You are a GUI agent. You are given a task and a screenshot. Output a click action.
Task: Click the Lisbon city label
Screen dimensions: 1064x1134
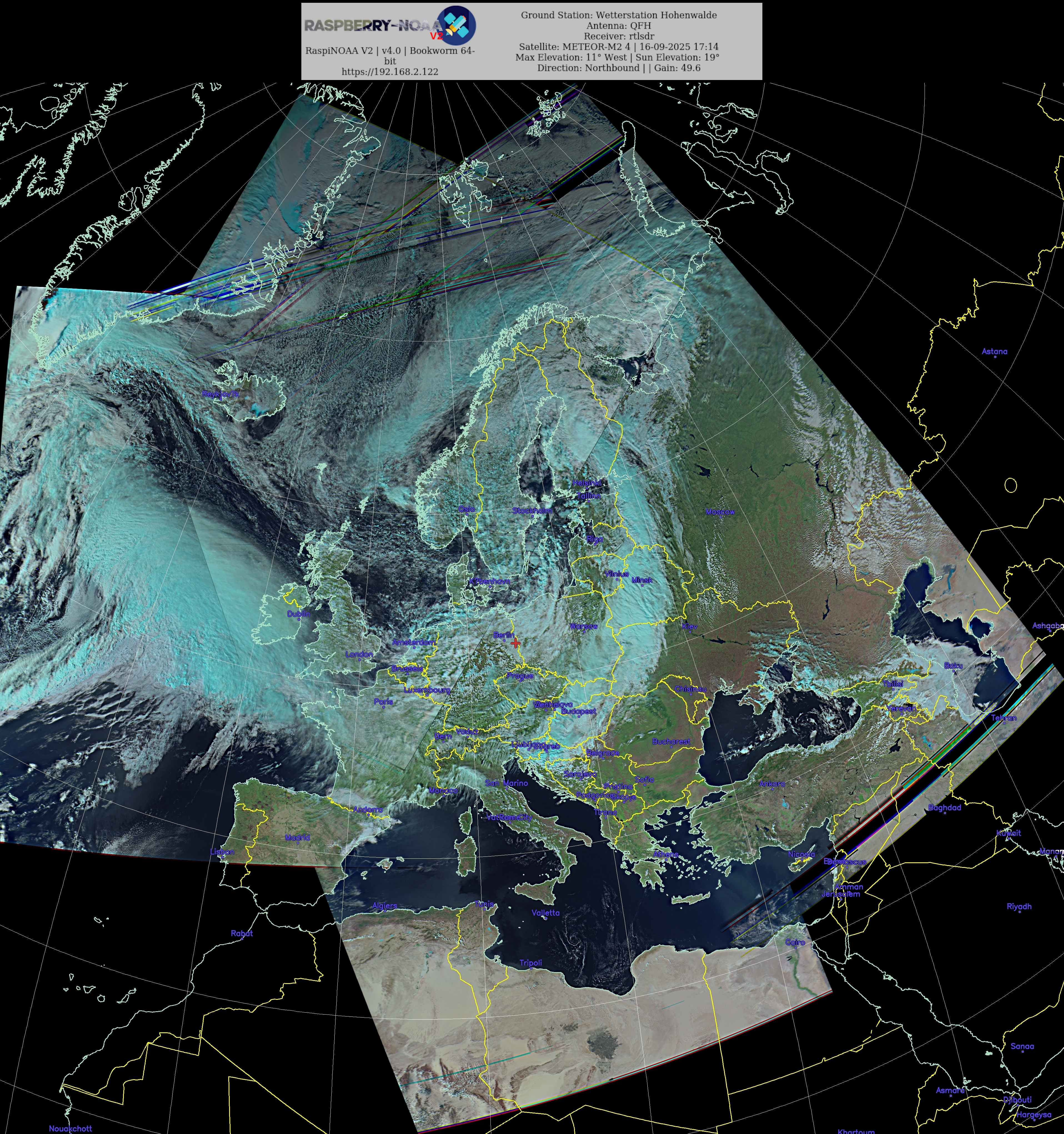pyautogui.click(x=222, y=852)
